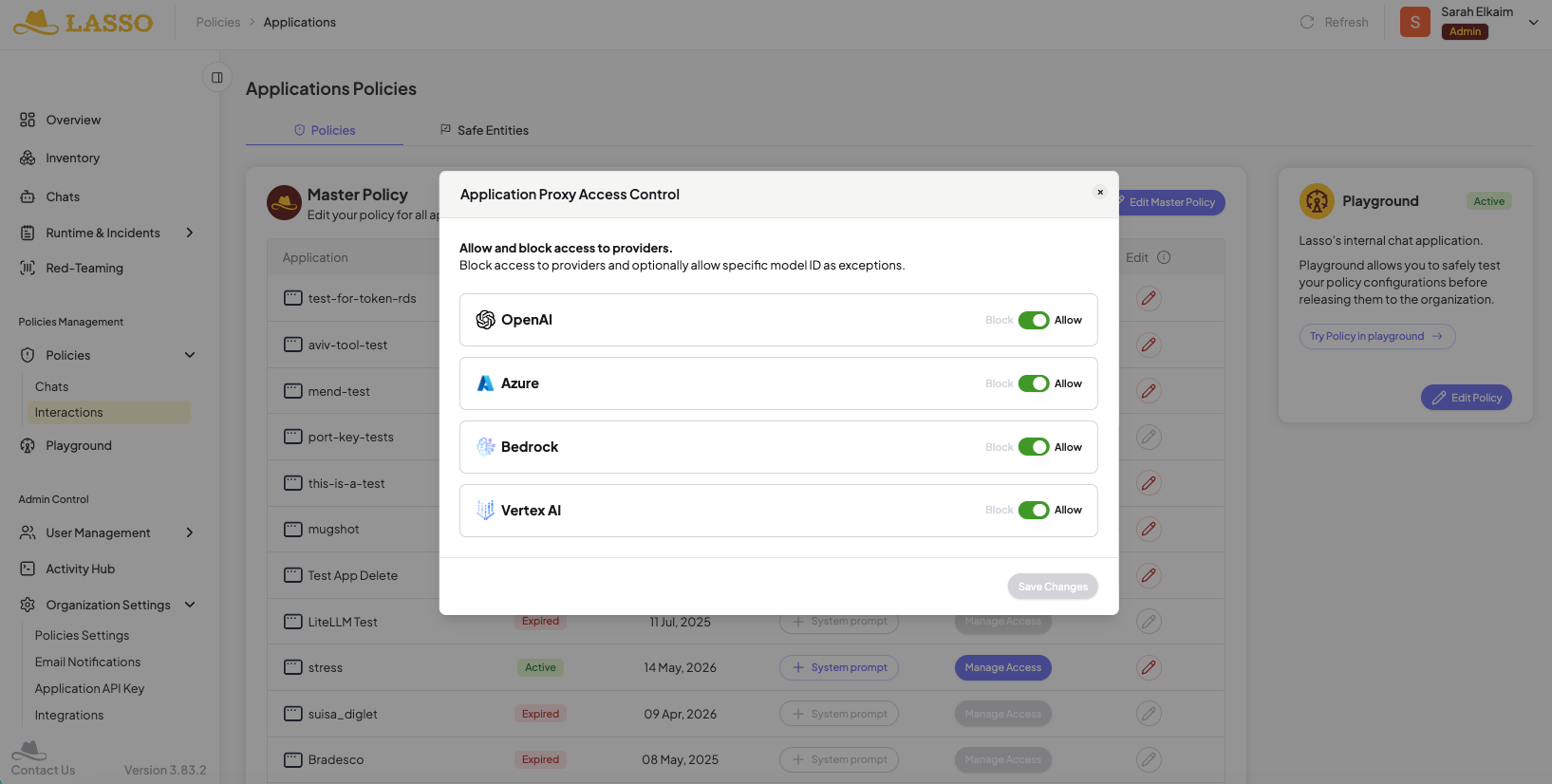Toggle Bedrock provider access switch

click(x=1034, y=447)
